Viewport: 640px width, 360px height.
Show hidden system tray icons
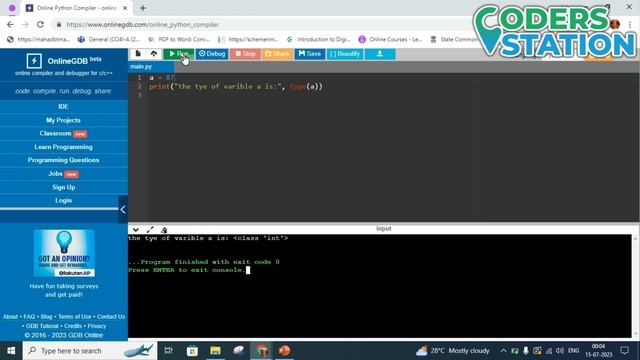(503, 351)
